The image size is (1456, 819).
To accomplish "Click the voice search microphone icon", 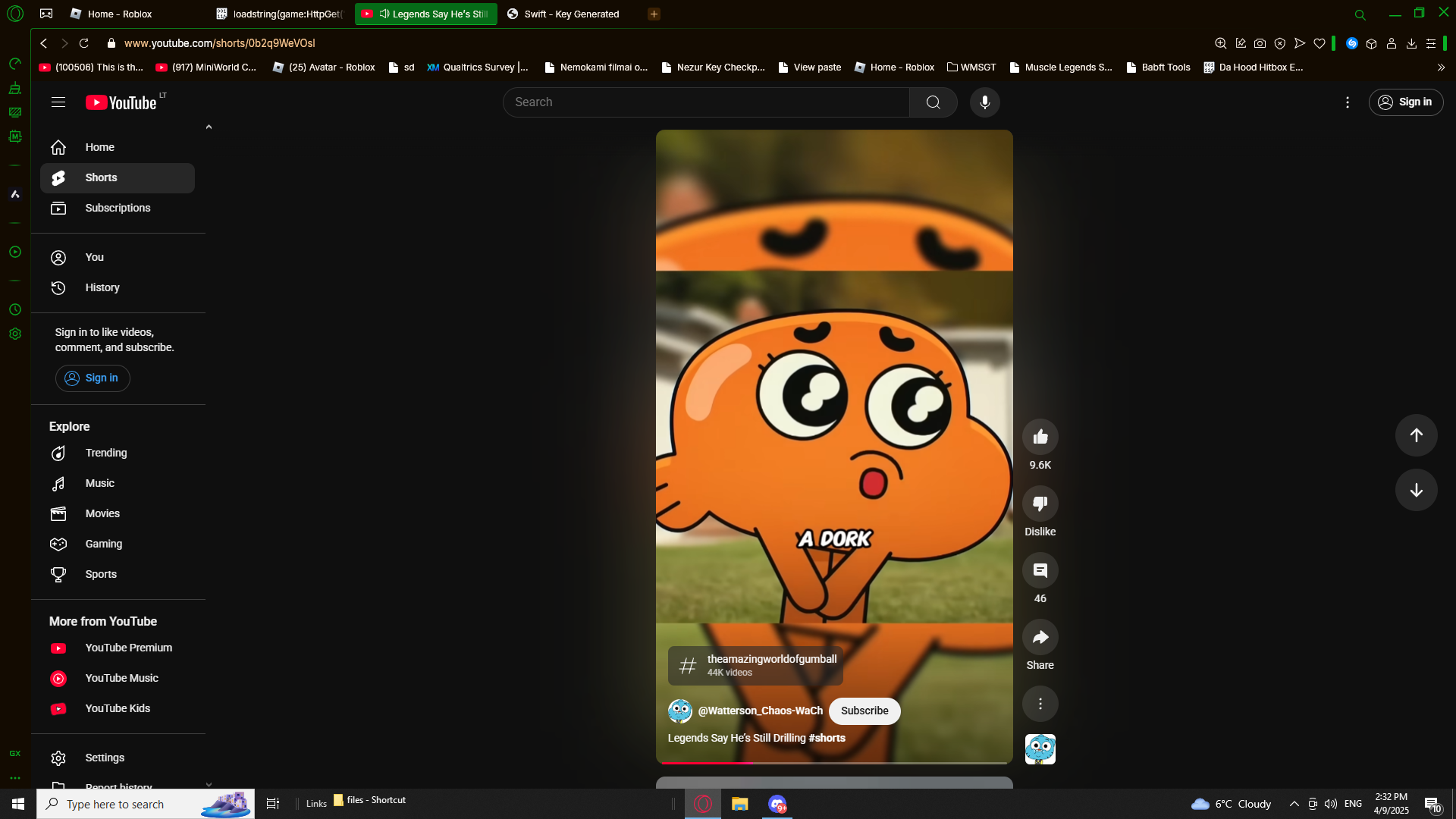I will pyautogui.click(x=984, y=102).
